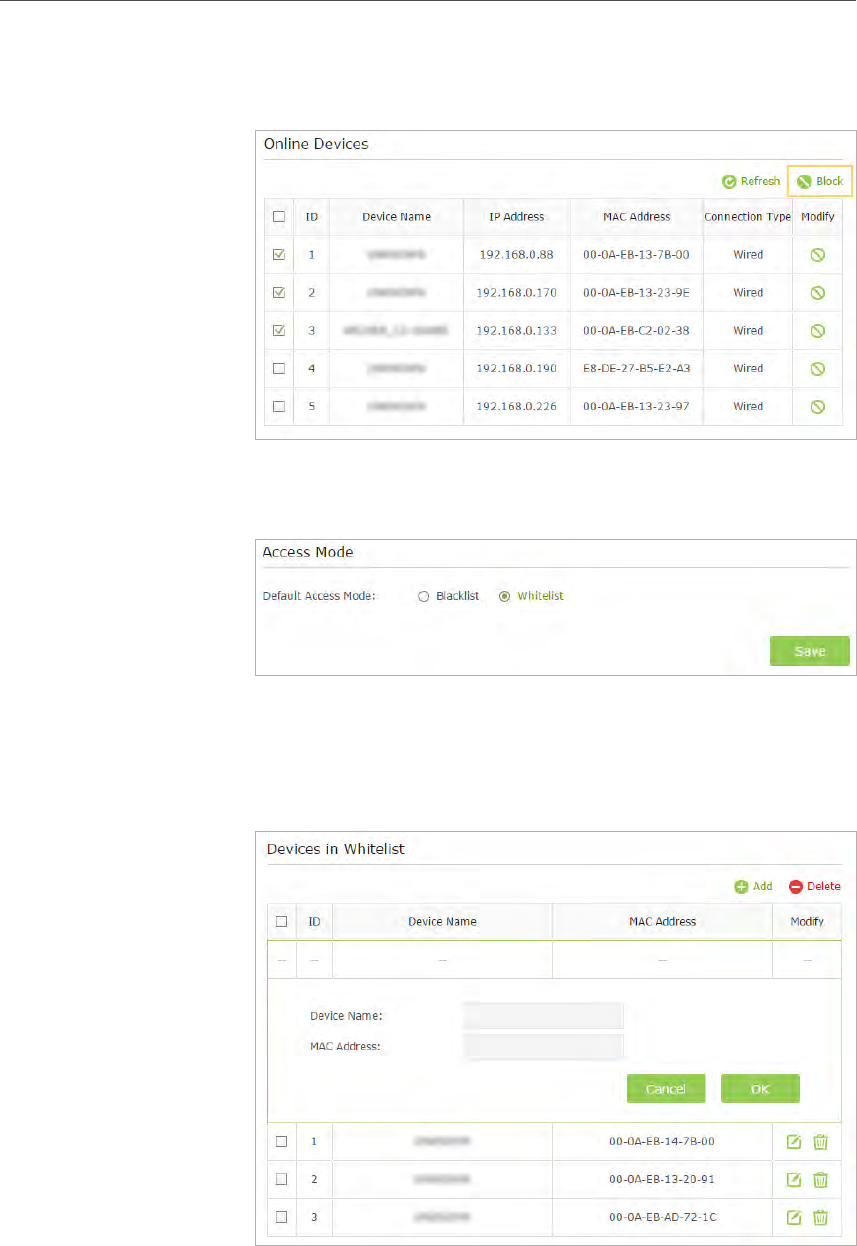Check whitelist row 00-0A-EB-13-20-91
The width and height of the screenshot is (857, 1246).
(x=282, y=1179)
